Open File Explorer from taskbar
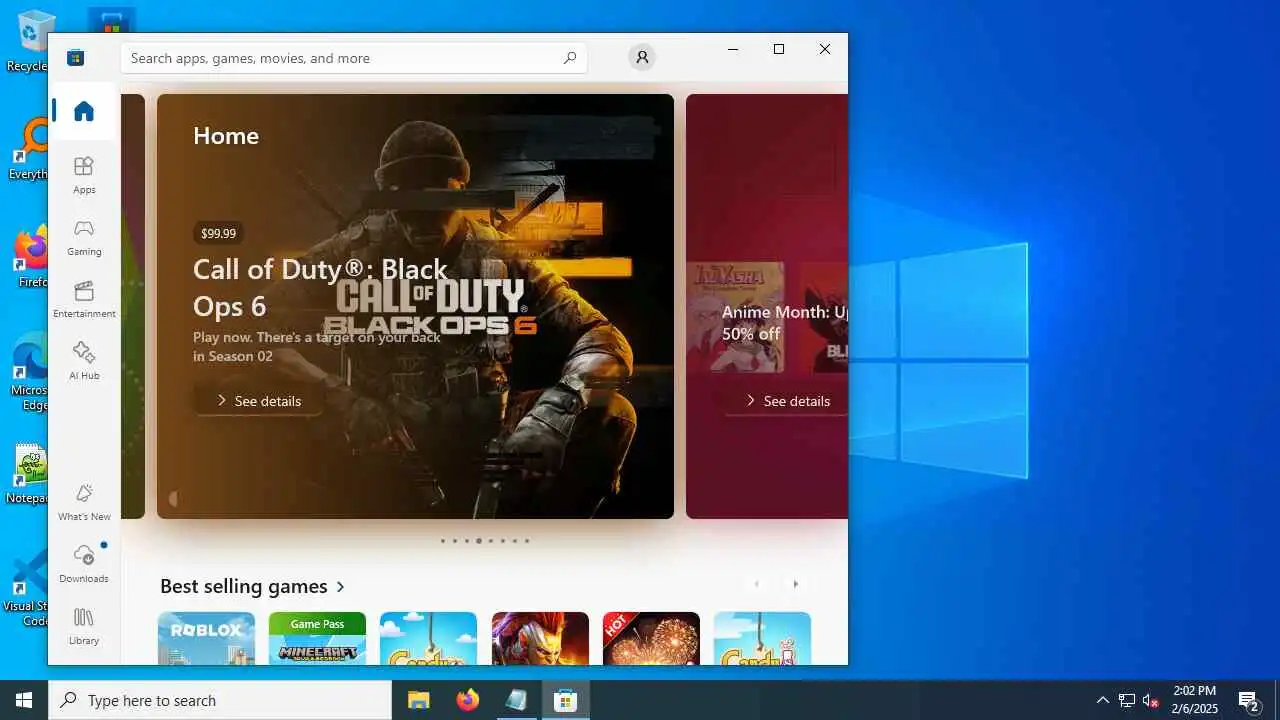The image size is (1280, 720). click(419, 700)
